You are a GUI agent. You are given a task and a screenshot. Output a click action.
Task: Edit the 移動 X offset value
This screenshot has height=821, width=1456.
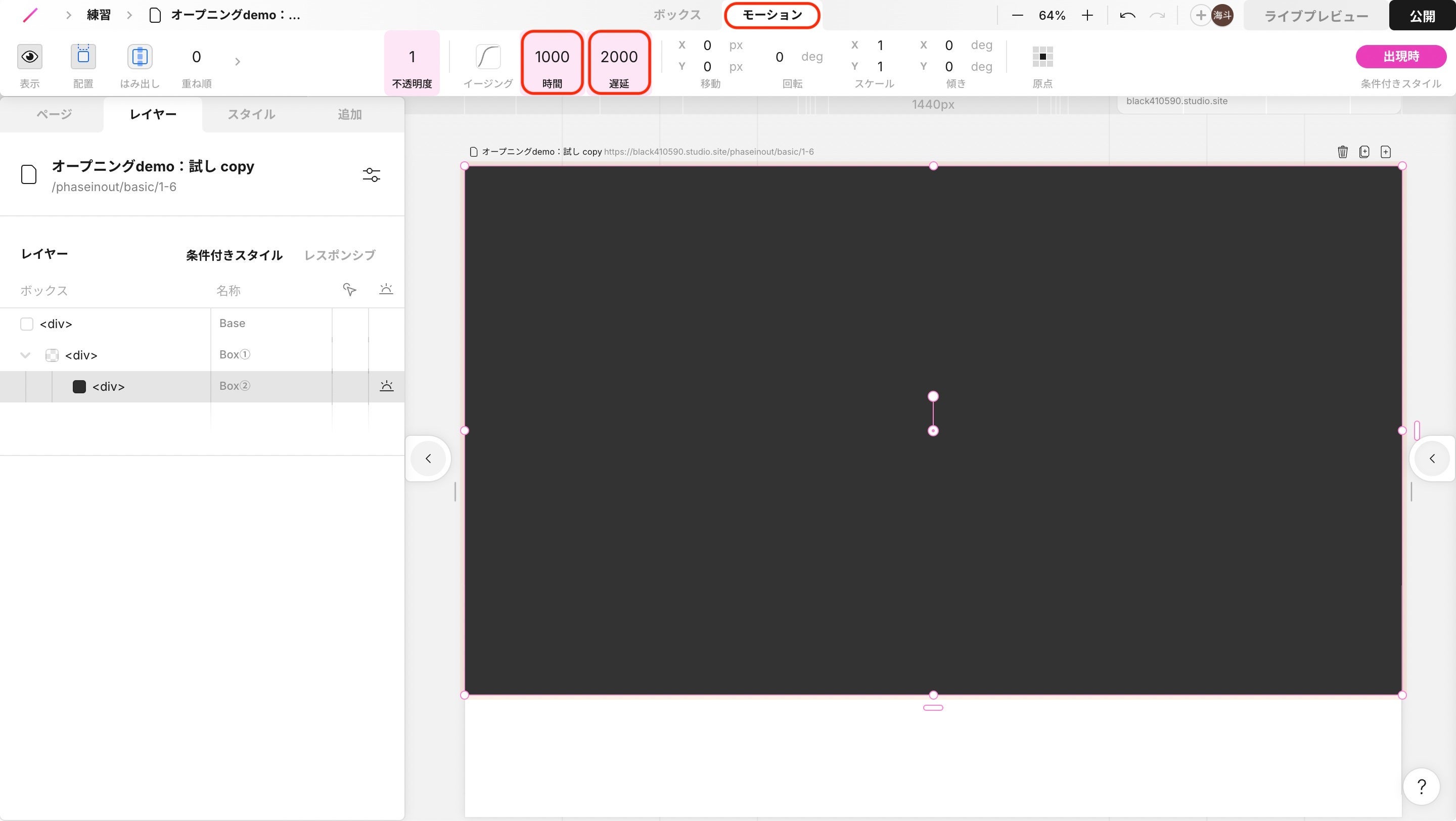pyautogui.click(x=707, y=45)
